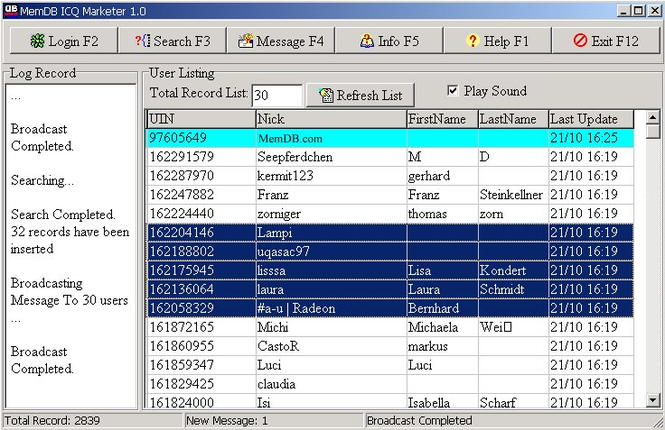
Task: Select UIN 162291579
Action: point(182,157)
